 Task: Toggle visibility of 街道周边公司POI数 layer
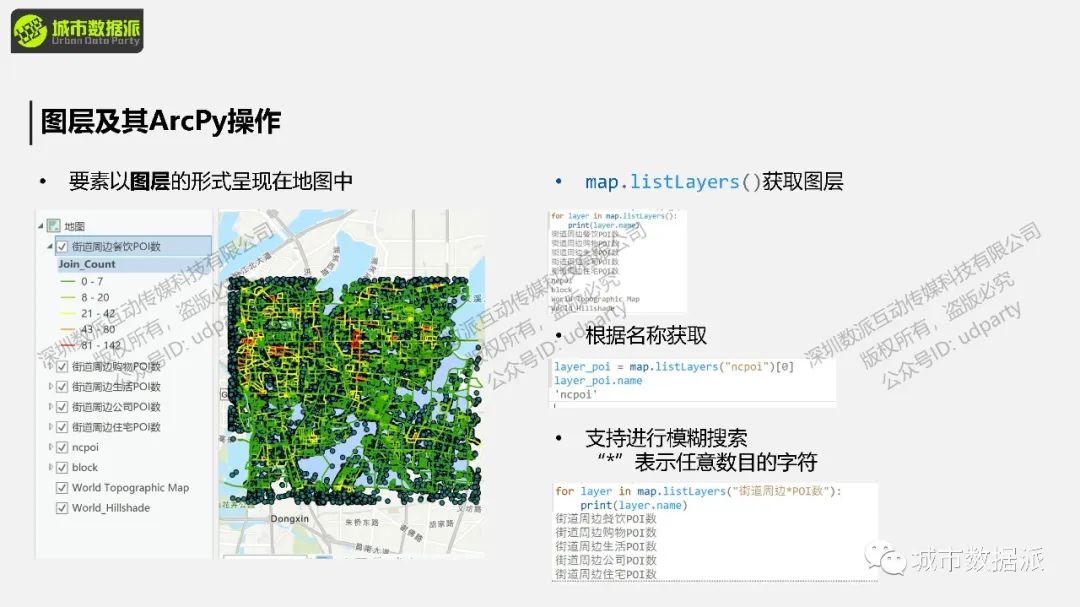[x=62, y=407]
